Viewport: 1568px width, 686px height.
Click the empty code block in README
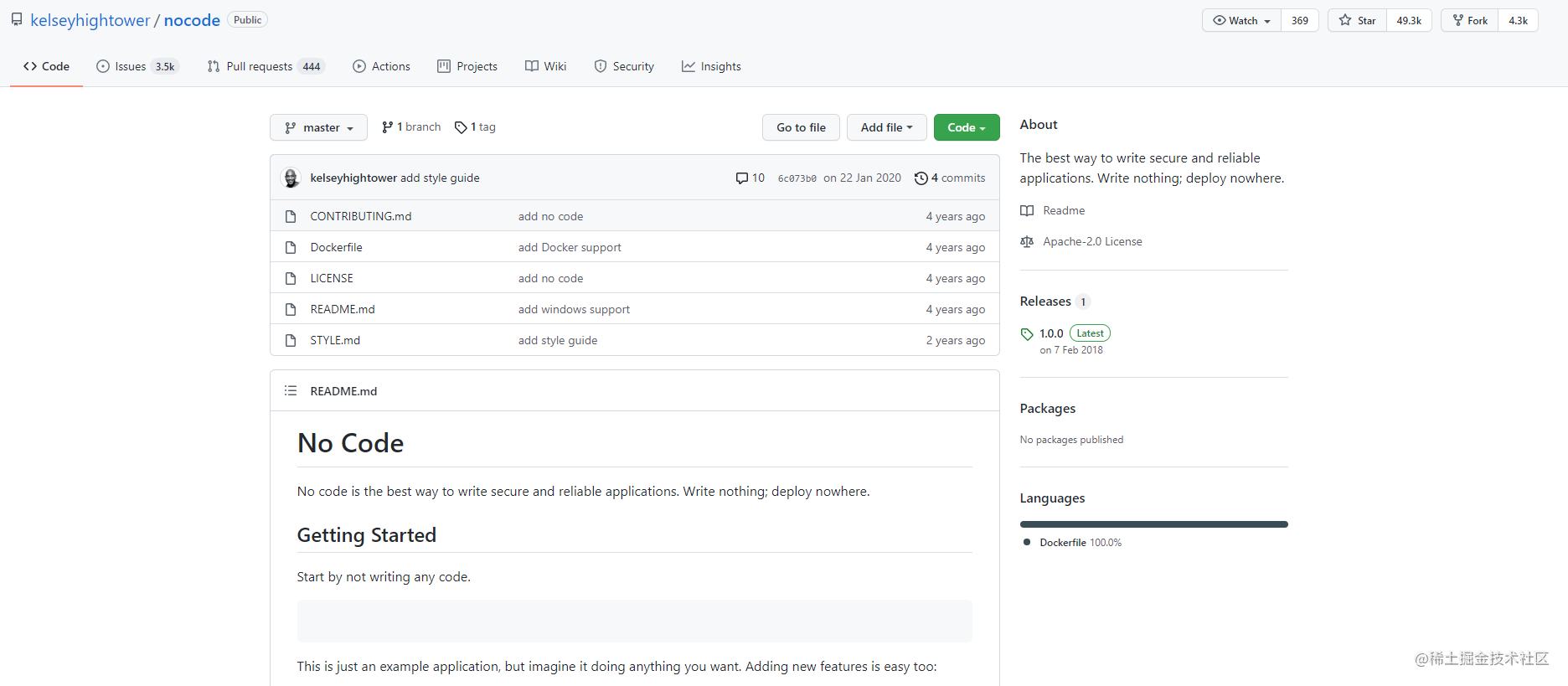tap(635, 621)
